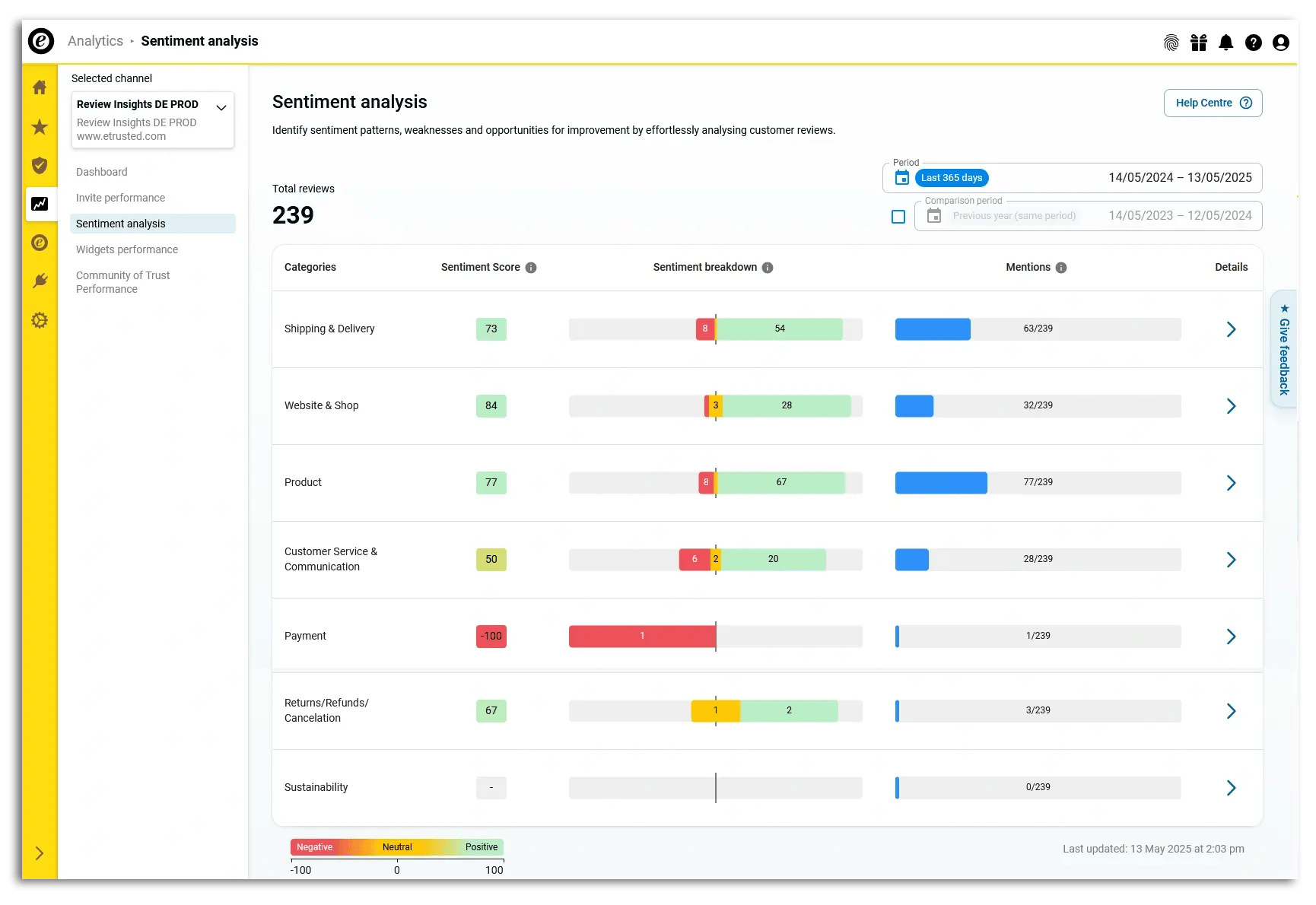Open notifications with the bell icon

click(1225, 43)
